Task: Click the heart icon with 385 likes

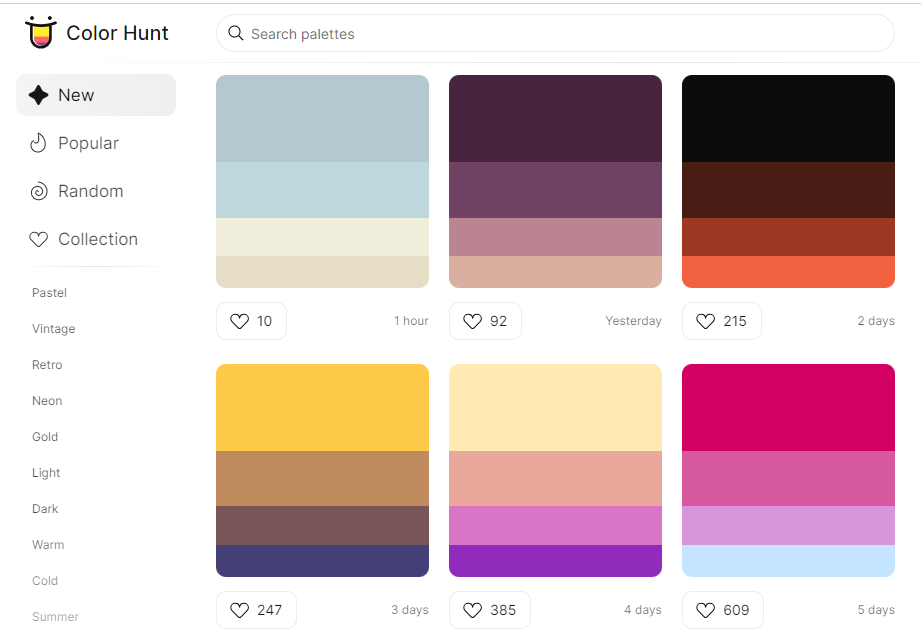Action: (x=472, y=610)
